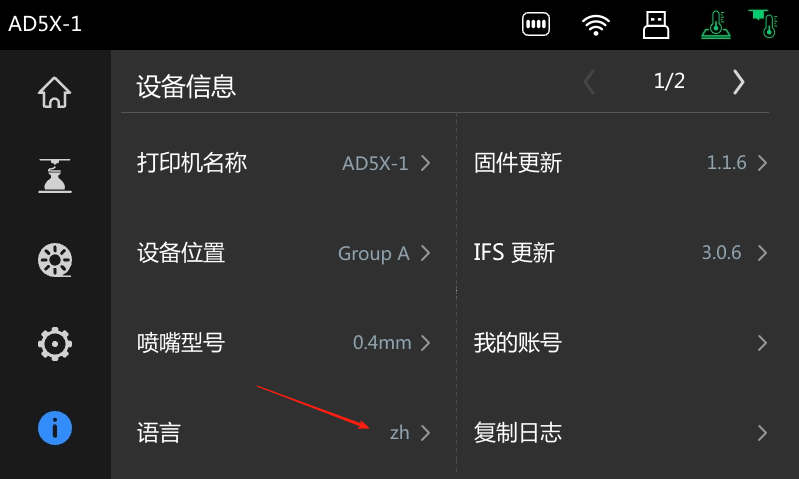Tap the bed temperature icon

pos(716,24)
